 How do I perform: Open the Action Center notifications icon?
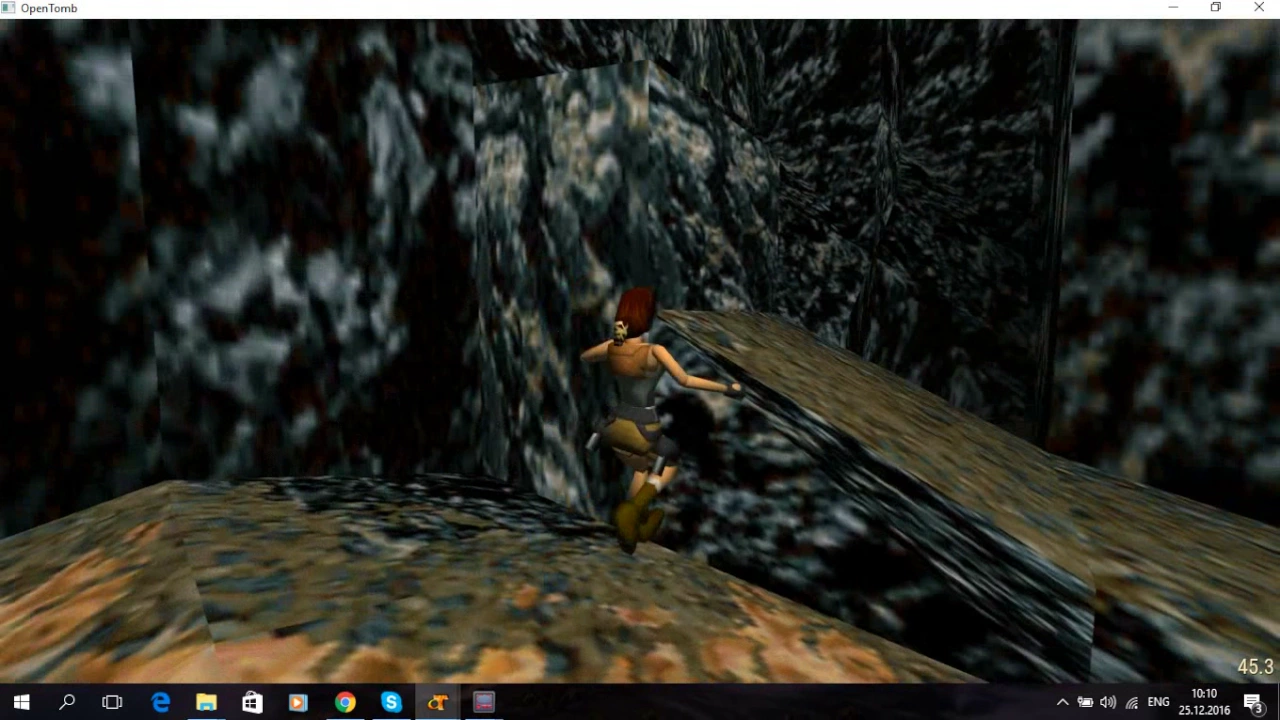pyautogui.click(x=1254, y=703)
